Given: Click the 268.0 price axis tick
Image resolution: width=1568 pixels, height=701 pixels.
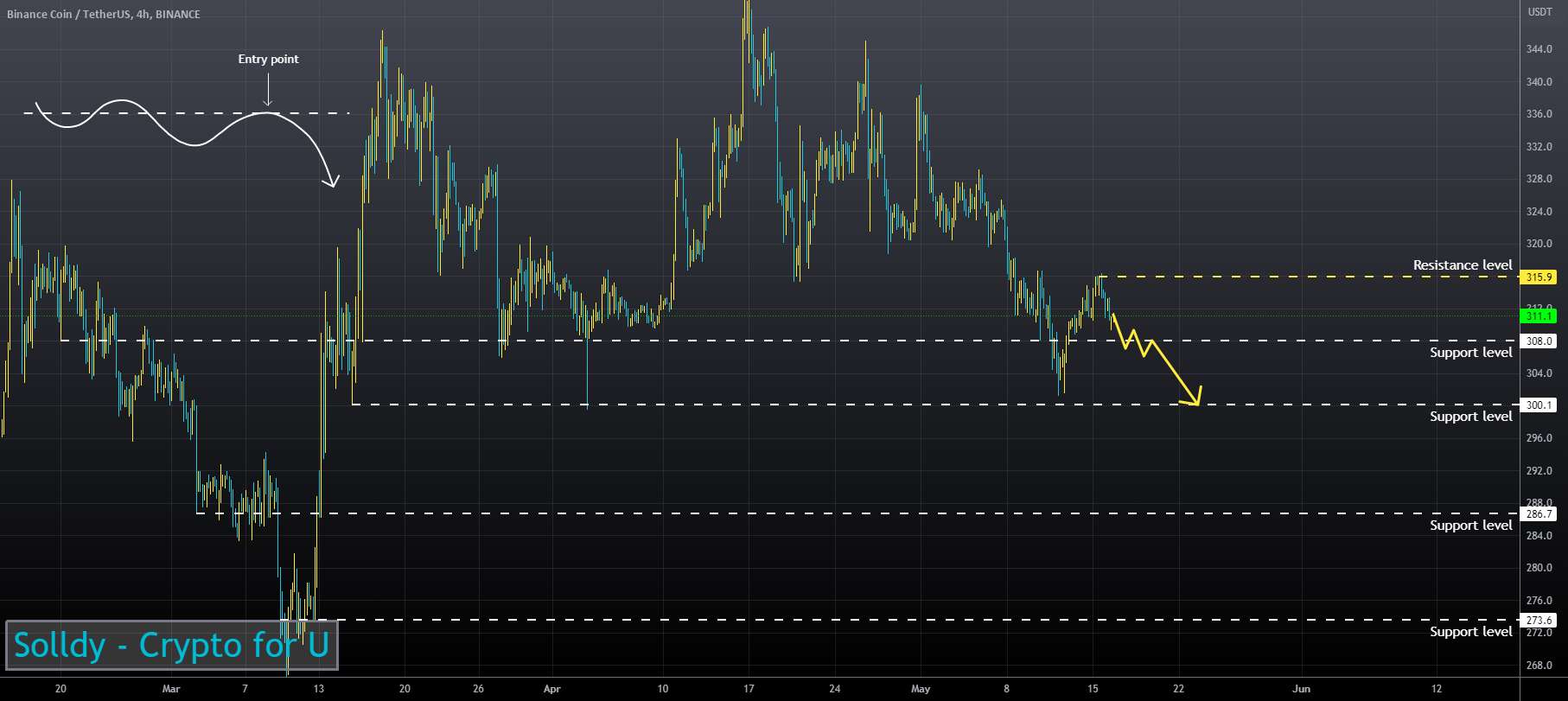Looking at the screenshot, I should click(x=1539, y=666).
